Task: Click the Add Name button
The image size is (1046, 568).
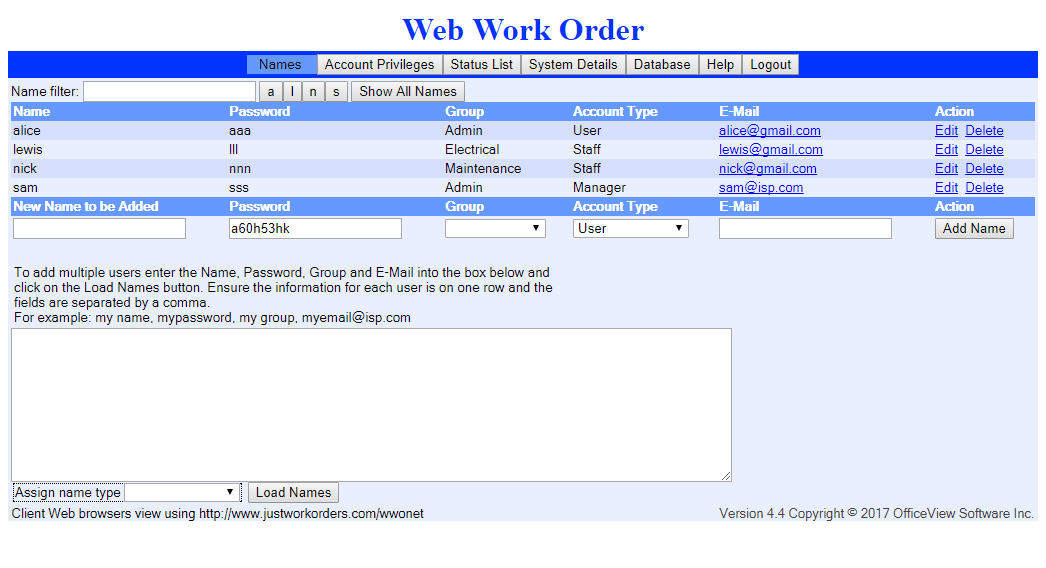Action: tap(974, 228)
